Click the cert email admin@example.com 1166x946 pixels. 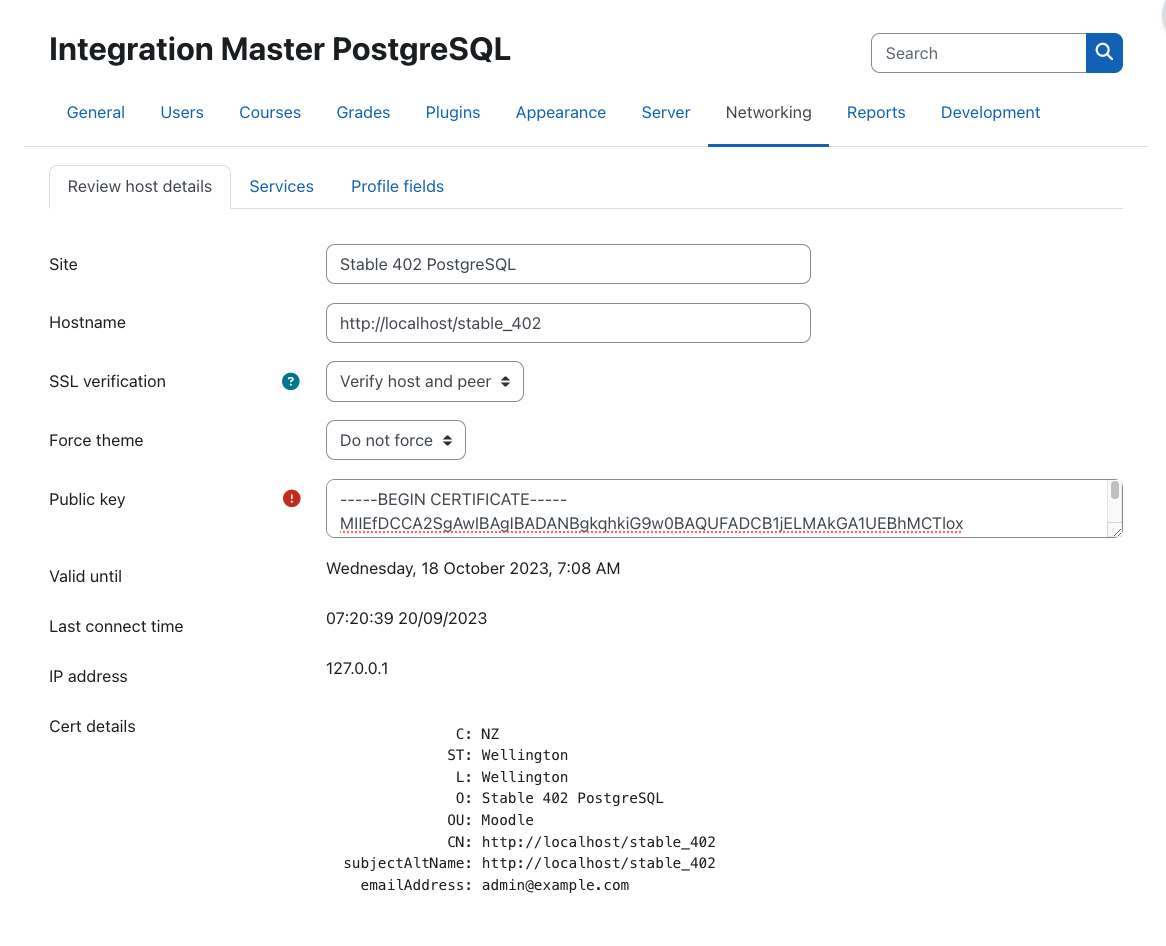point(555,885)
